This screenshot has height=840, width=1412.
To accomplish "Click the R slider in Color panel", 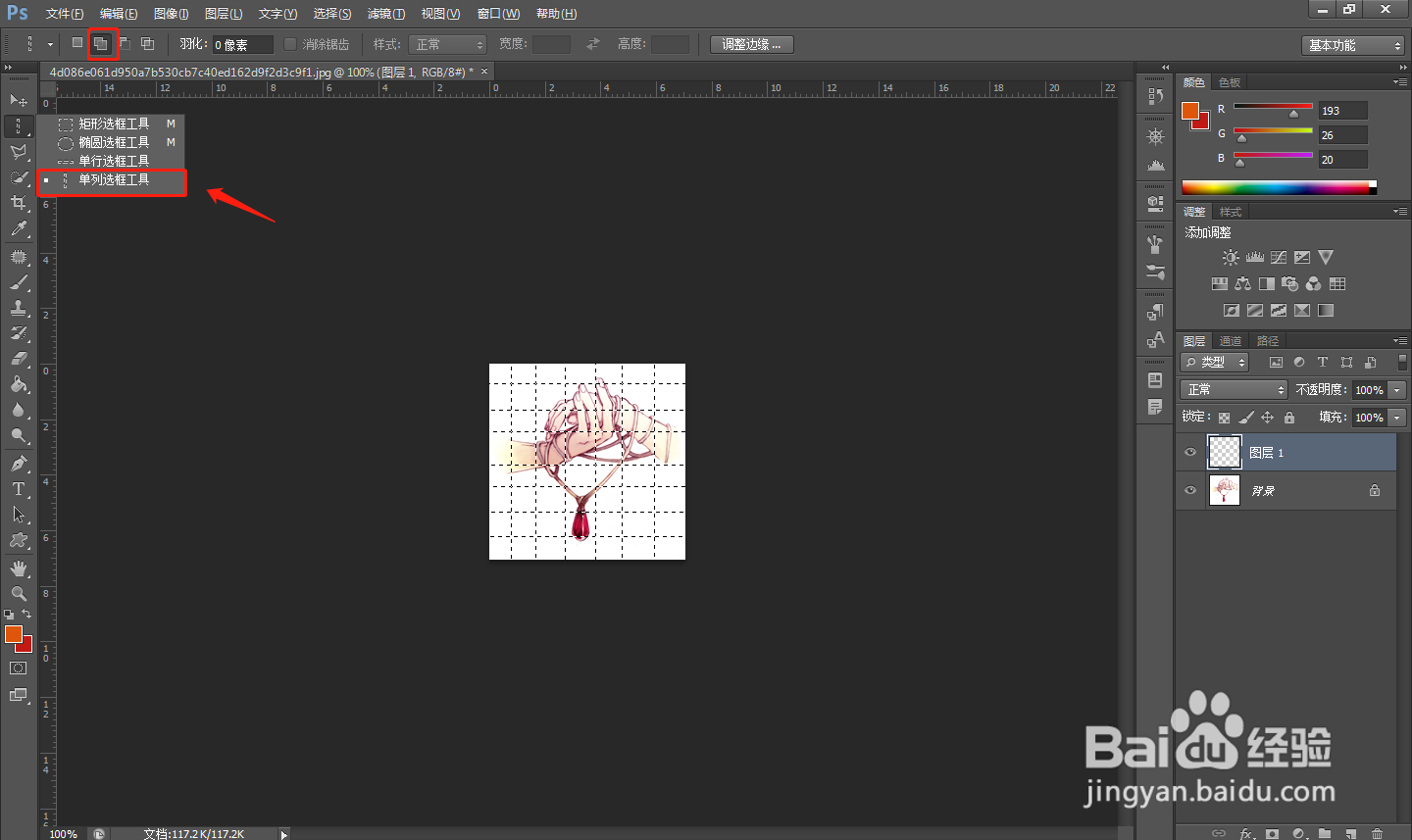I will point(1273,107).
